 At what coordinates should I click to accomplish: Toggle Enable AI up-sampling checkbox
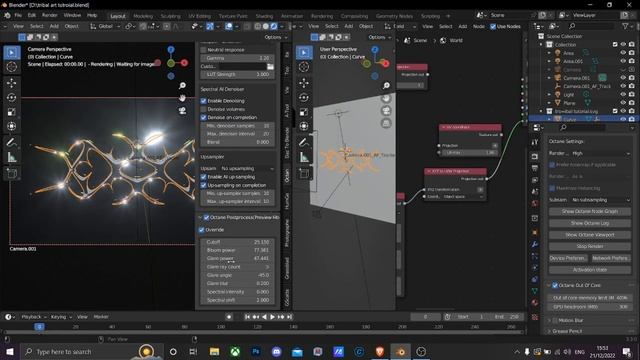(x=203, y=177)
